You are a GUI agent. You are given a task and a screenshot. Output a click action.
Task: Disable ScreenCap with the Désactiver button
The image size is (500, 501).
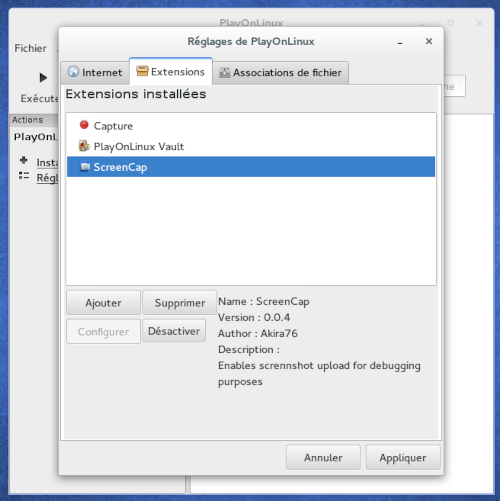(x=174, y=331)
